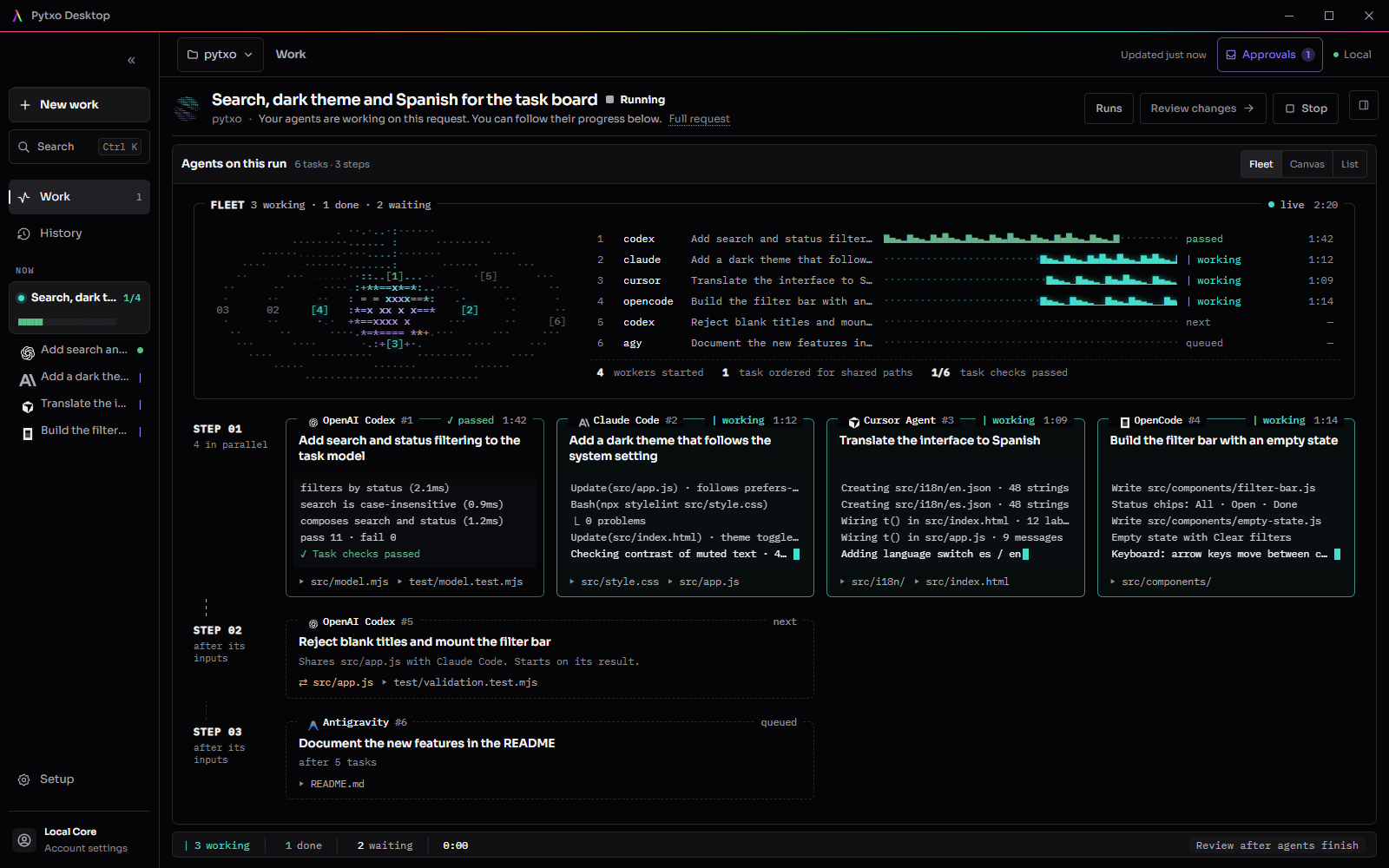
Task: Click "Review after agents finish" in status bar
Action: 1277,845
